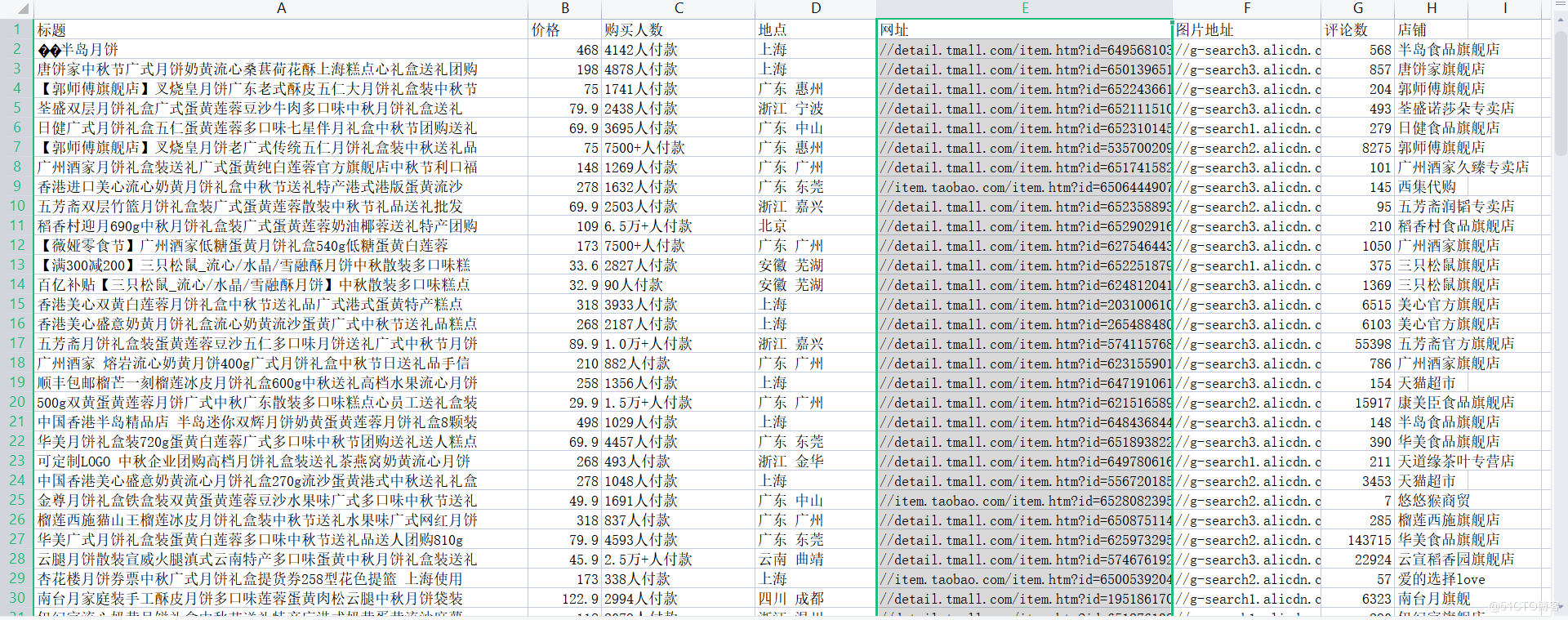Screen dimensions: 1568x620
Task: Select location cell 浙江 宁波
Action: pyautogui.click(x=816, y=108)
